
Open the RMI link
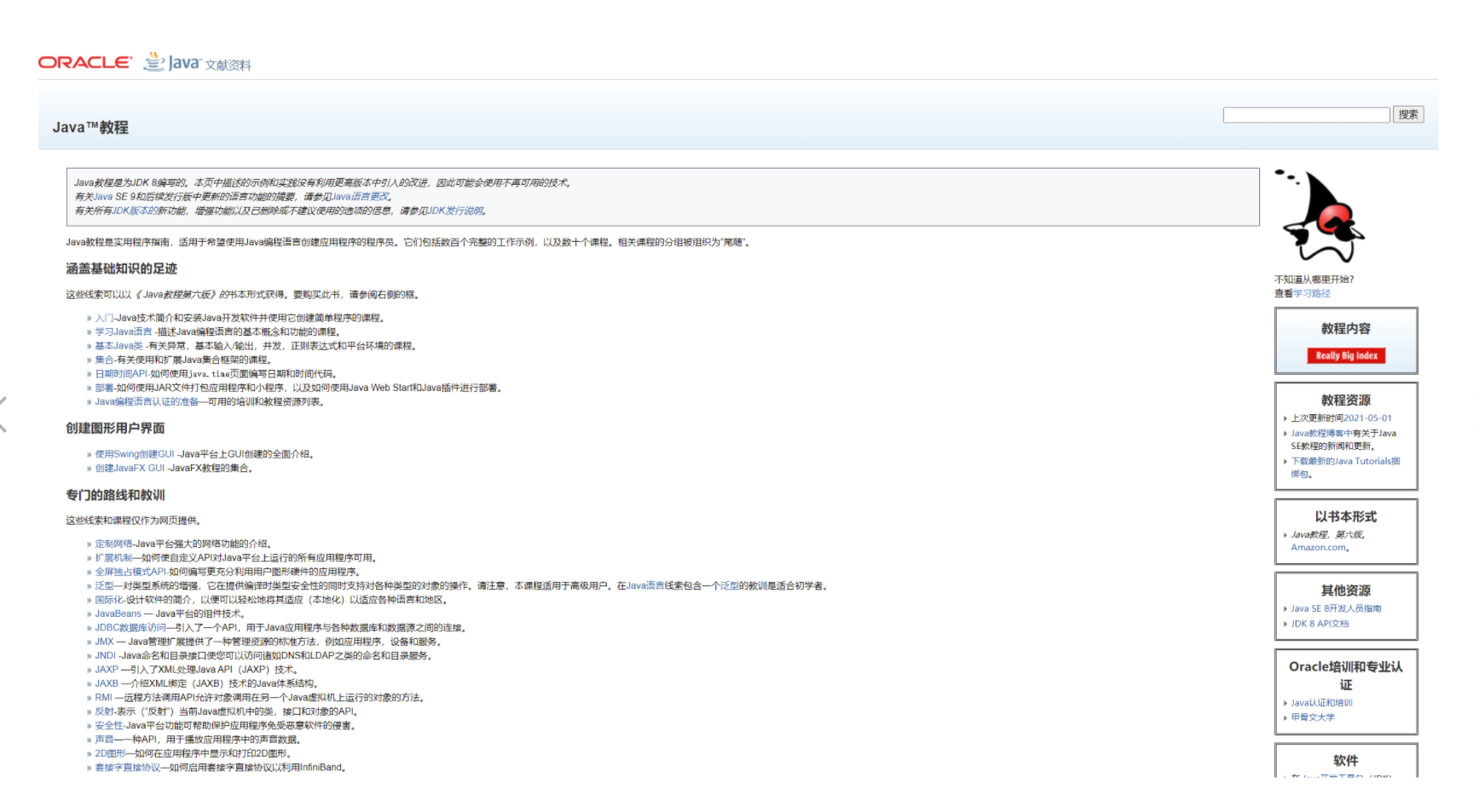pyautogui.click(x=103, y=698)
